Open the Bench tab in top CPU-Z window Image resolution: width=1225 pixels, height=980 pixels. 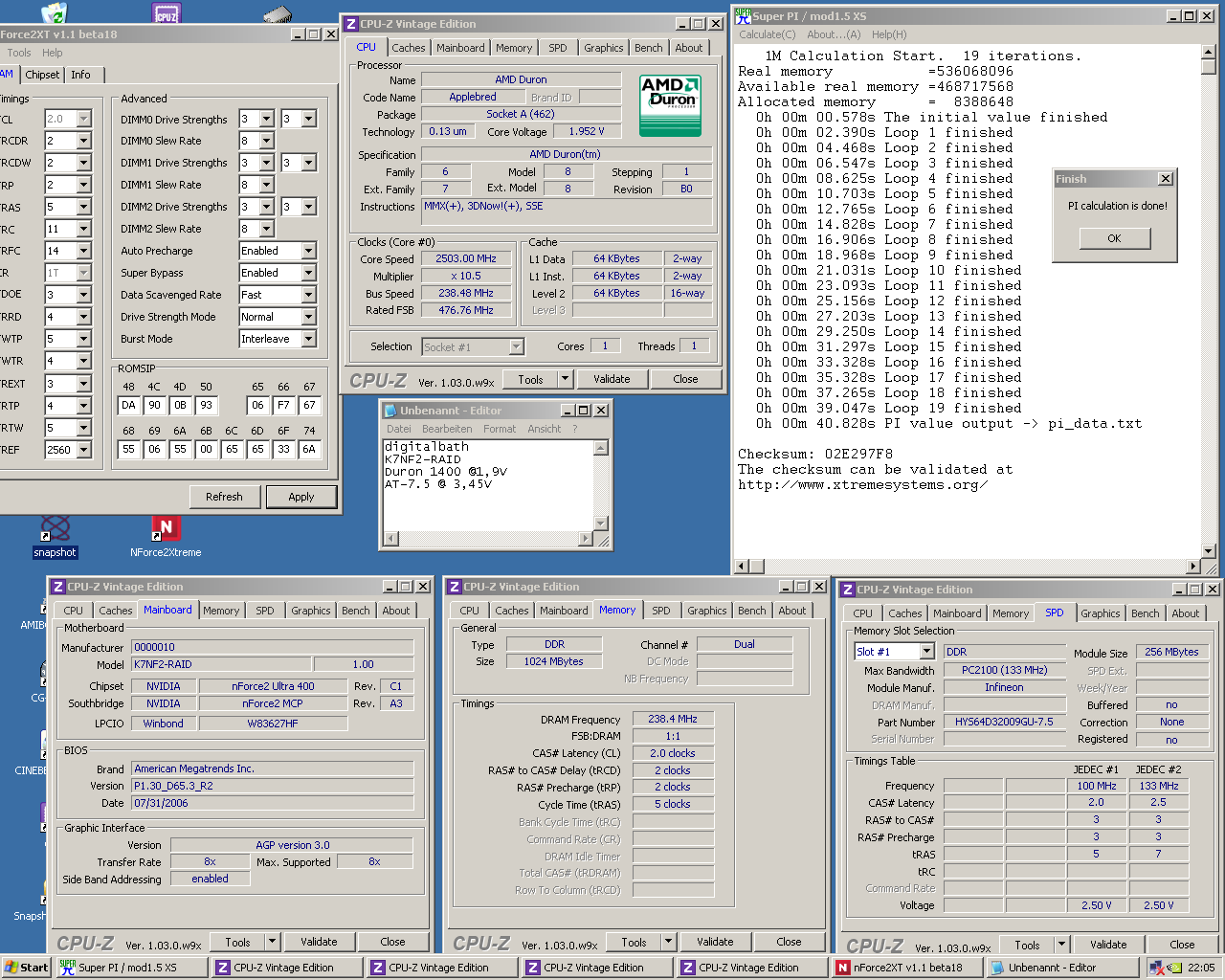coord(648,48)
